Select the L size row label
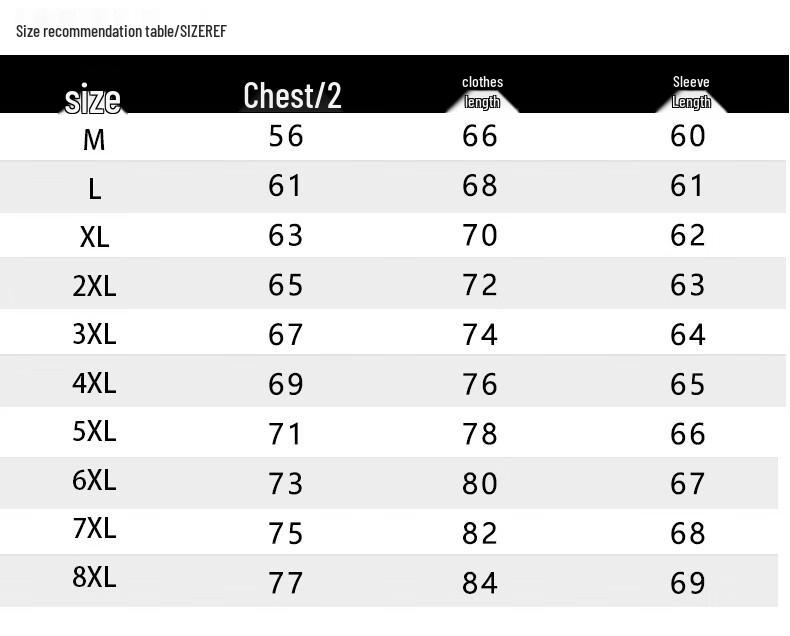 95,188
